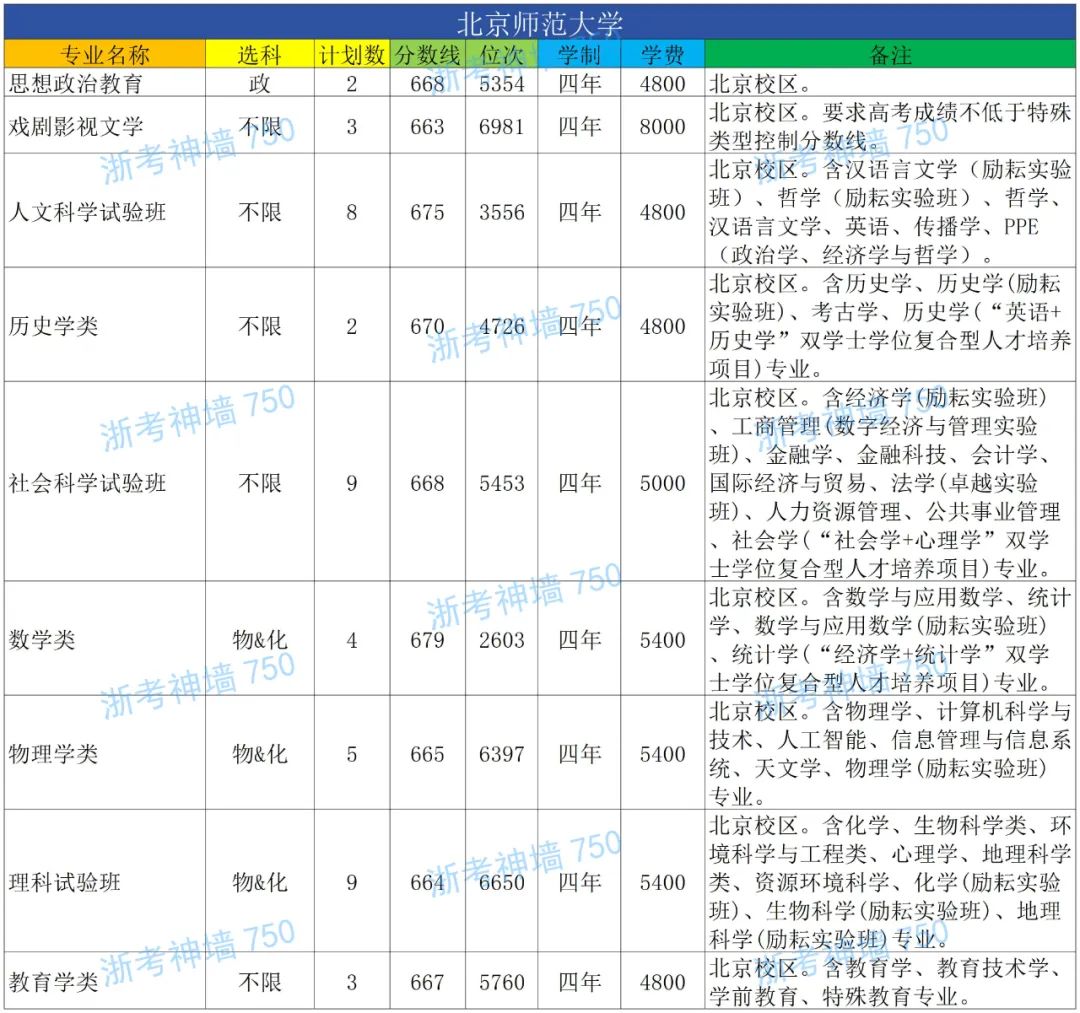1080x1013 pixels.
Task: Select the 专业名称 column header
Action: pos(105,54)
